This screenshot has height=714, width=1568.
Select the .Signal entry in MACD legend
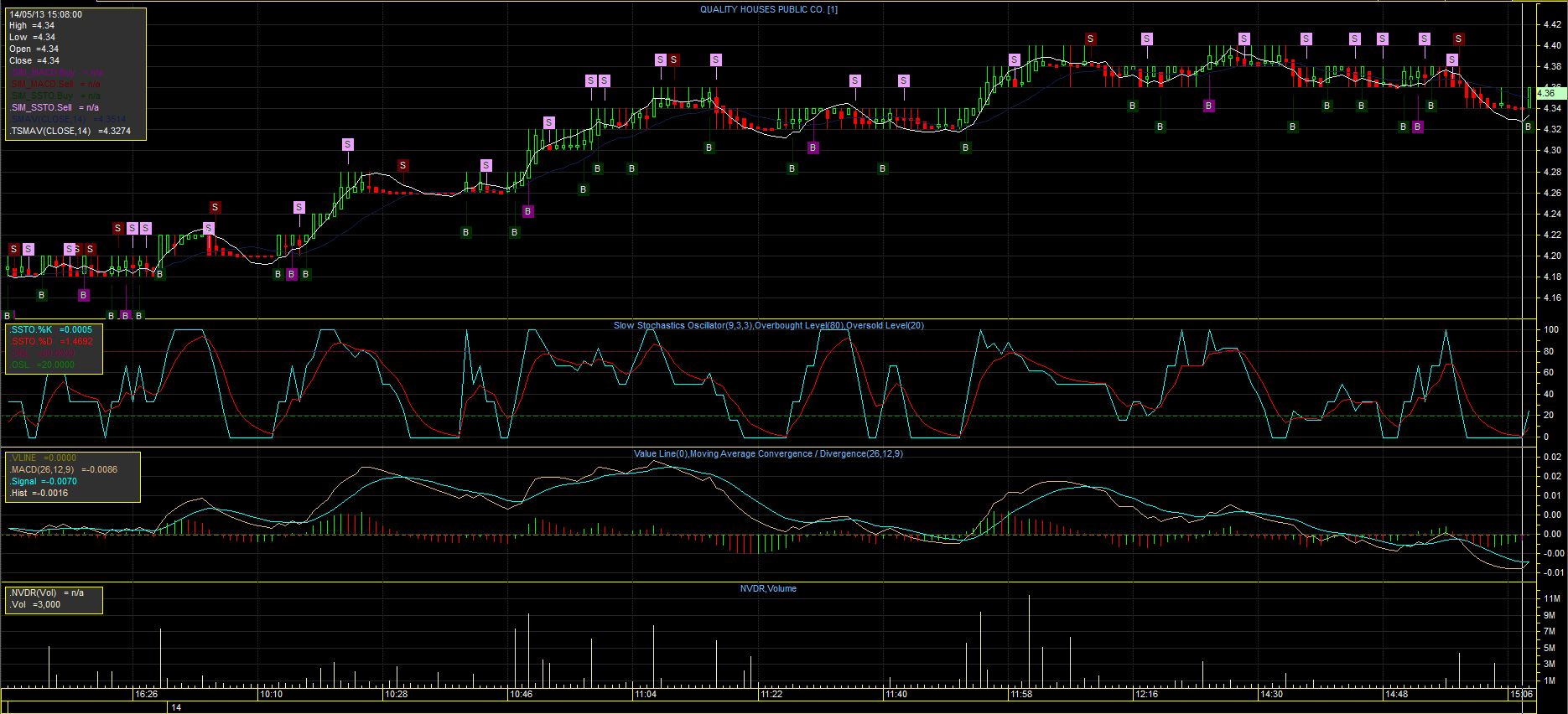tap(44, 482)
